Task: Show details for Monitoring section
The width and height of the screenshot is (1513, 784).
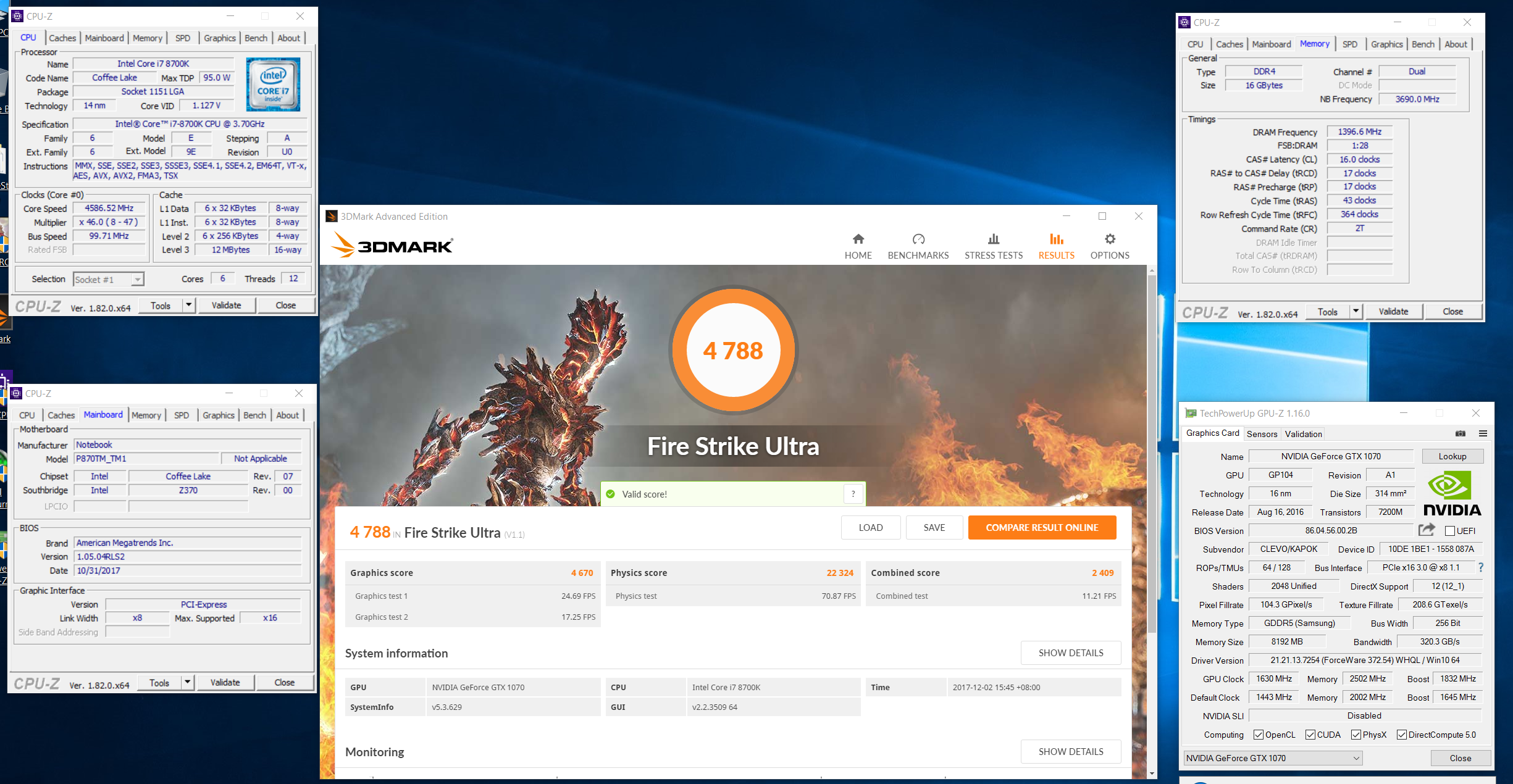Action: pos(1070,751)
